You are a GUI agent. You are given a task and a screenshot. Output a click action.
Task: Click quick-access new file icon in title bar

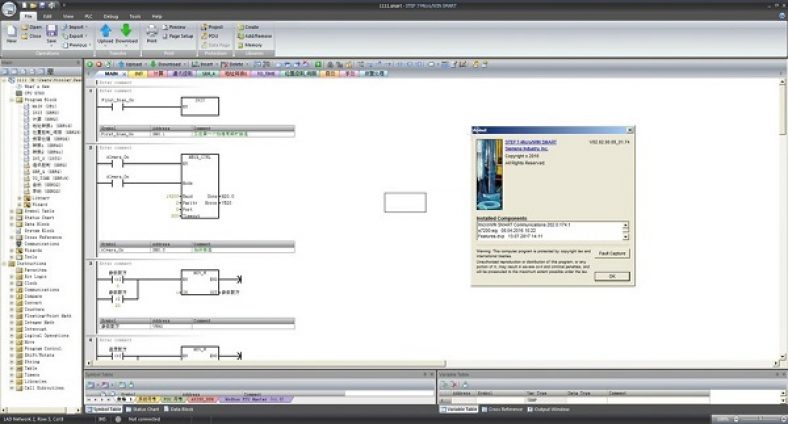click(x=25, y=5)
